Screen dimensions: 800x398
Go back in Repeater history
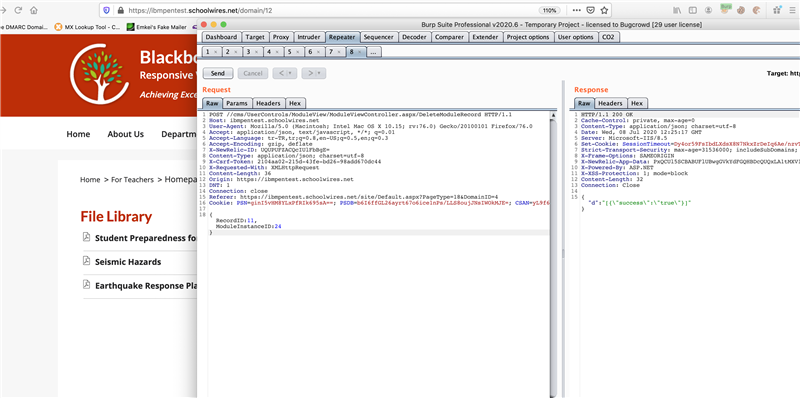[281, 73]
